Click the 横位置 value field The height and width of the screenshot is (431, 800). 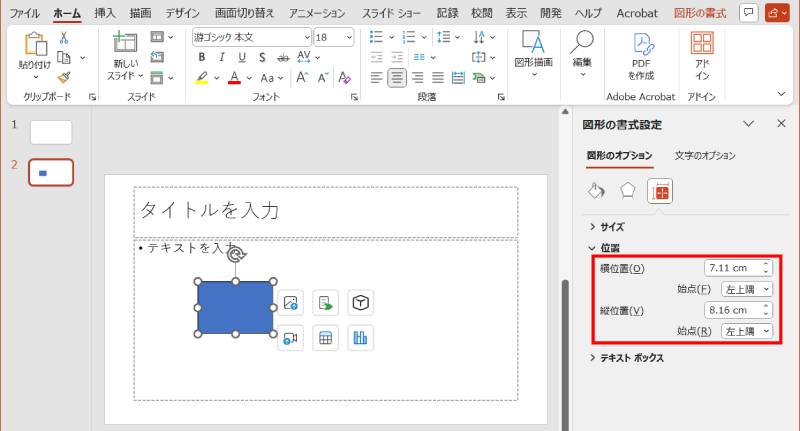[x=734, y=268]
